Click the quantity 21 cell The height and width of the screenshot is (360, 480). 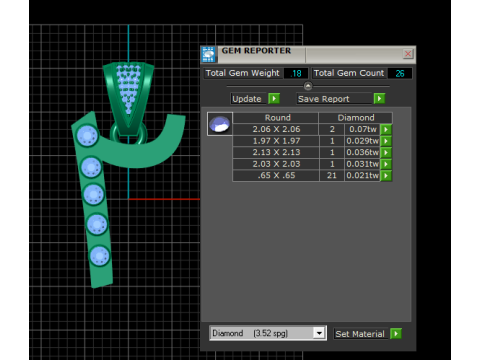pyautogui.click(x=332, y=175)
